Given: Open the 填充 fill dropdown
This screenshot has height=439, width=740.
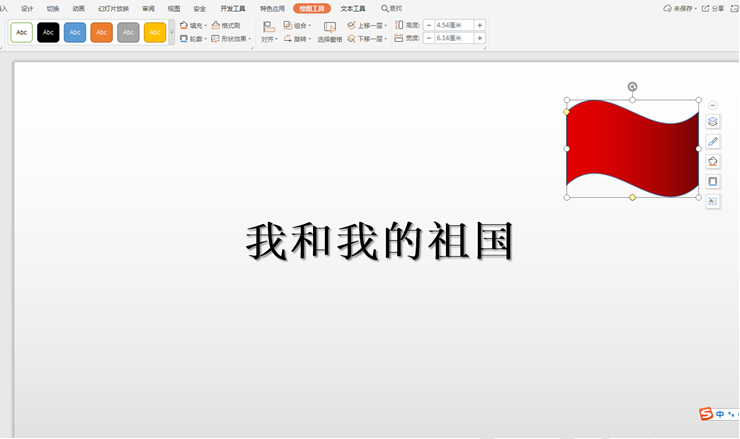Looking at the screenshot, I should 193,25.
